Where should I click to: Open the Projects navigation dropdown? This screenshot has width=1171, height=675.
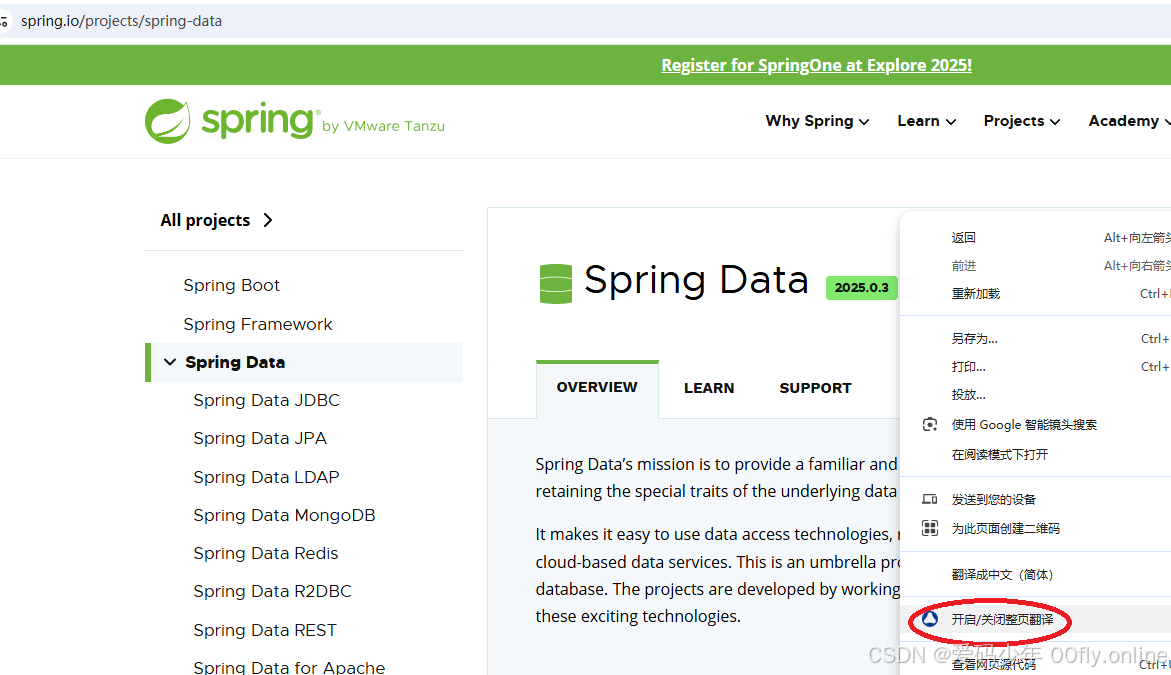[1022, 121]
